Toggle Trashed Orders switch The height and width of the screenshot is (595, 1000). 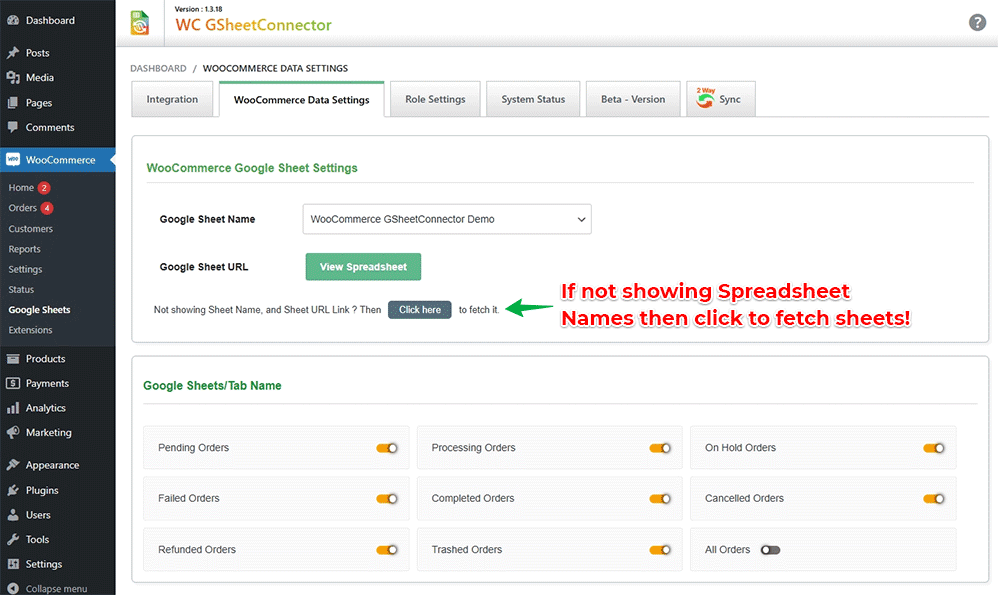pyautogui.click(x=660, y=550)
